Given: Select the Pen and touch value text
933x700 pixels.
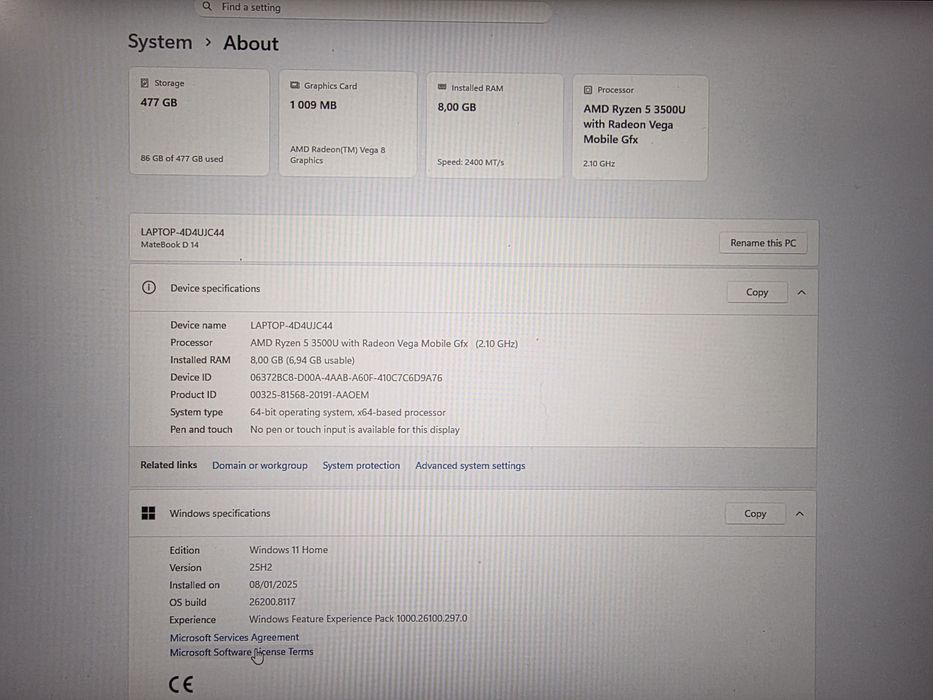Looking at the screenshot, I should pyautogui.click(x=355, y=429).
